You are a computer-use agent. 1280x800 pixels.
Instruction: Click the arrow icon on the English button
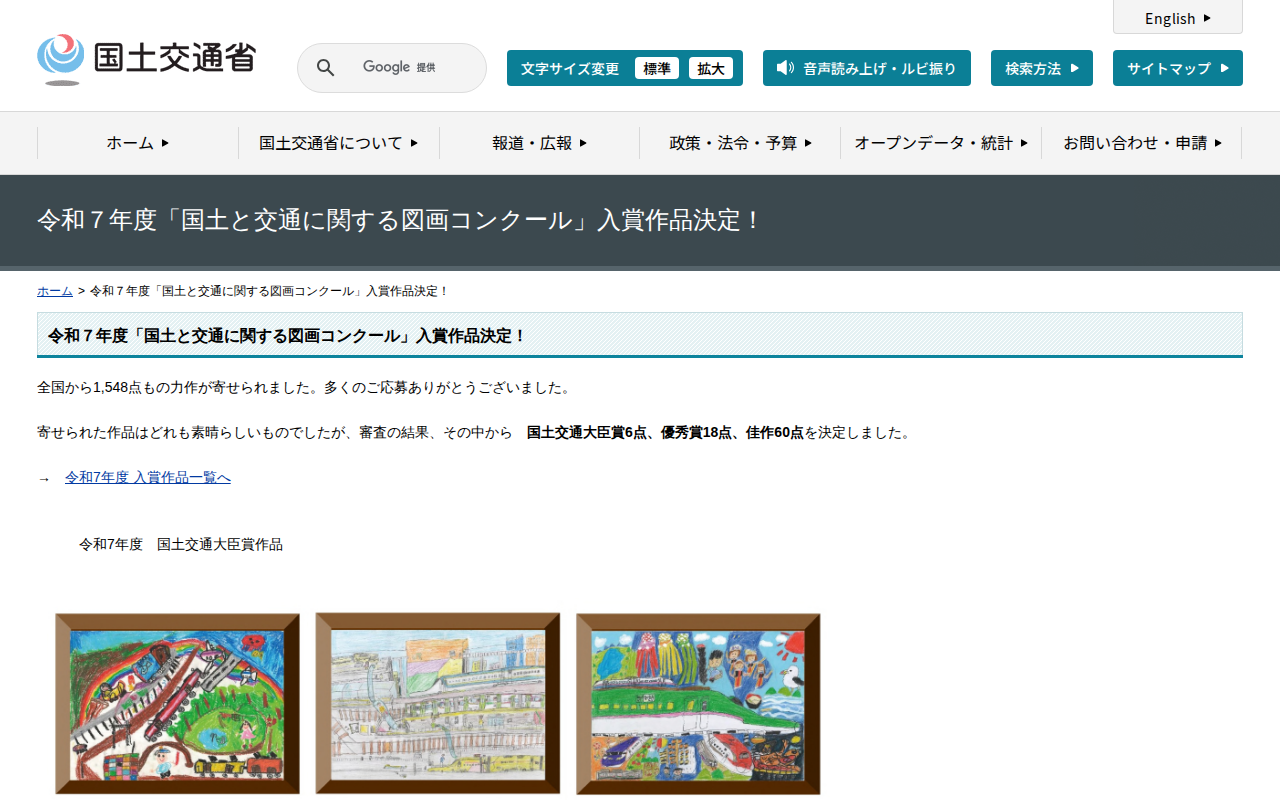pos(1207,18)
